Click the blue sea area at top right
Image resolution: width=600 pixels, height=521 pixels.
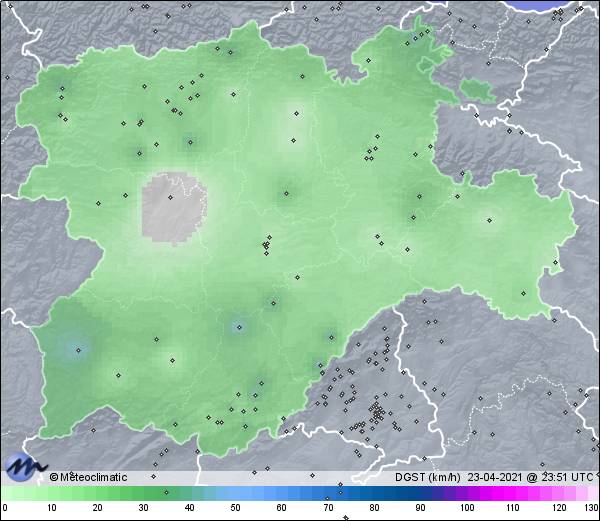pos(538,4)
